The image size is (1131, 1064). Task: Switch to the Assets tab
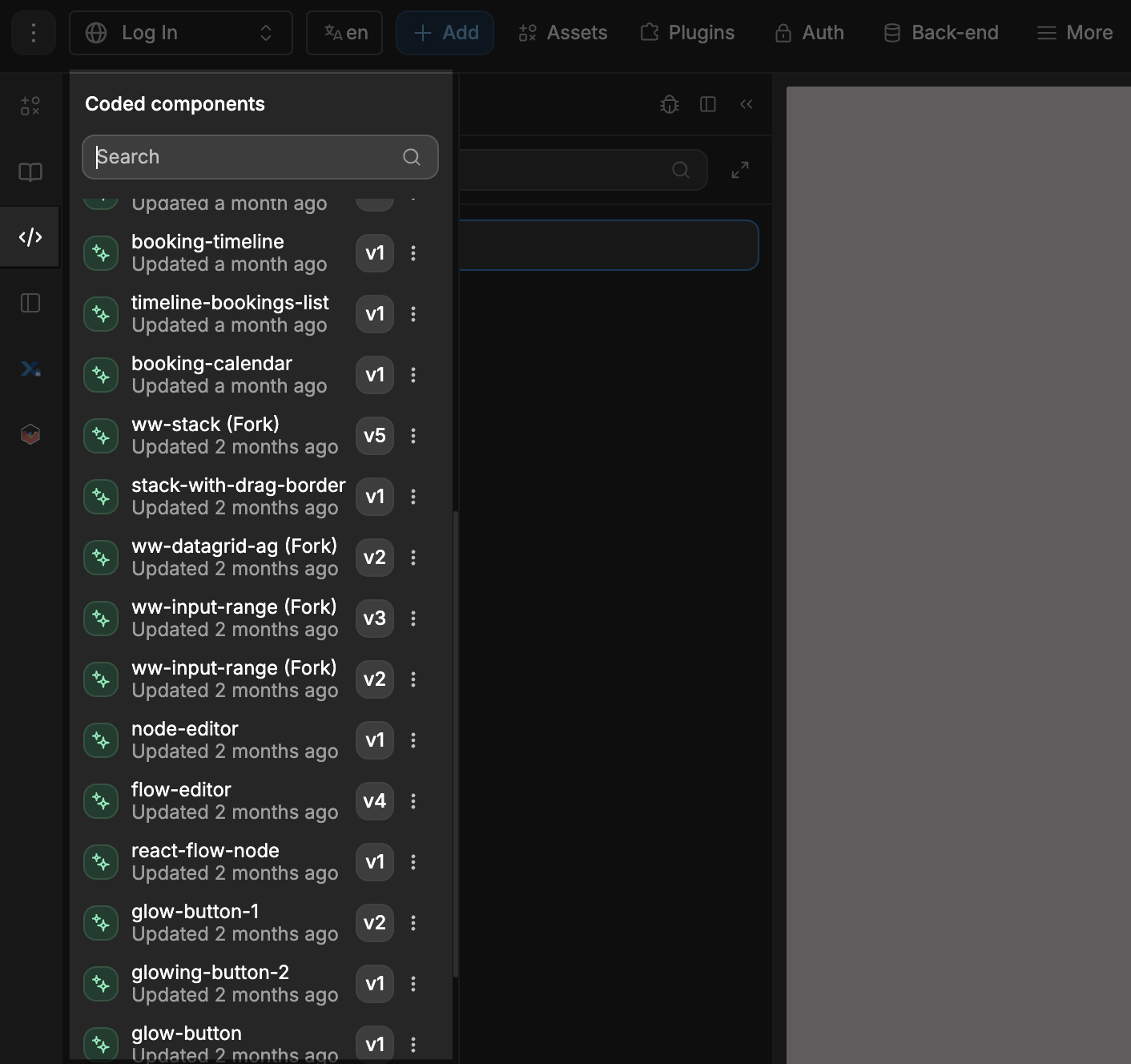tap(562, 33)
